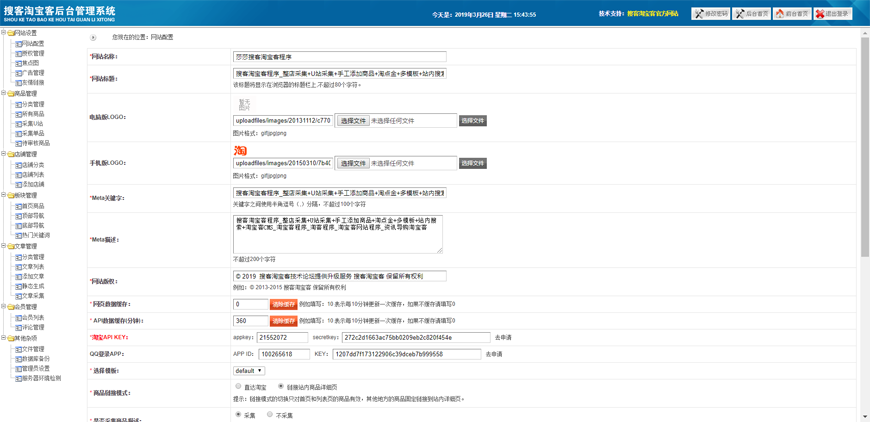Focus the Meta关键字 input field

[340, 193]
